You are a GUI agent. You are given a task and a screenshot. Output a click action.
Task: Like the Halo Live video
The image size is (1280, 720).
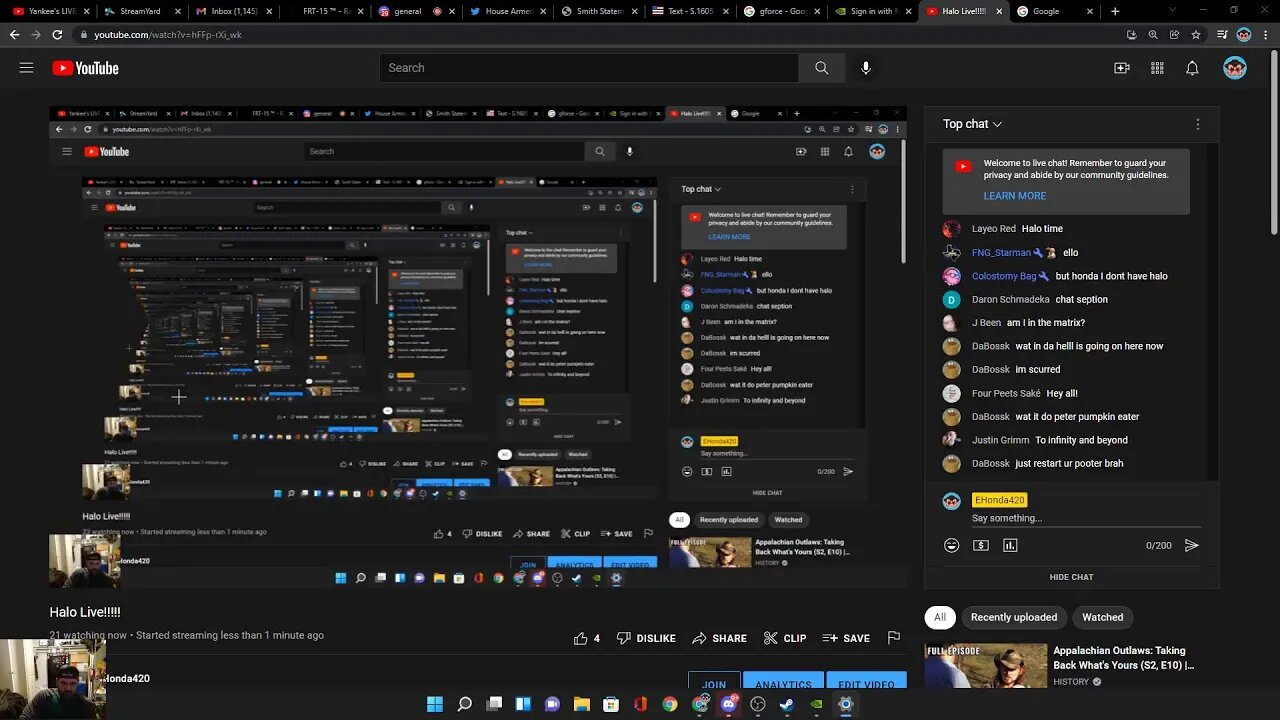pyautogui.click(x=586, y=638)
